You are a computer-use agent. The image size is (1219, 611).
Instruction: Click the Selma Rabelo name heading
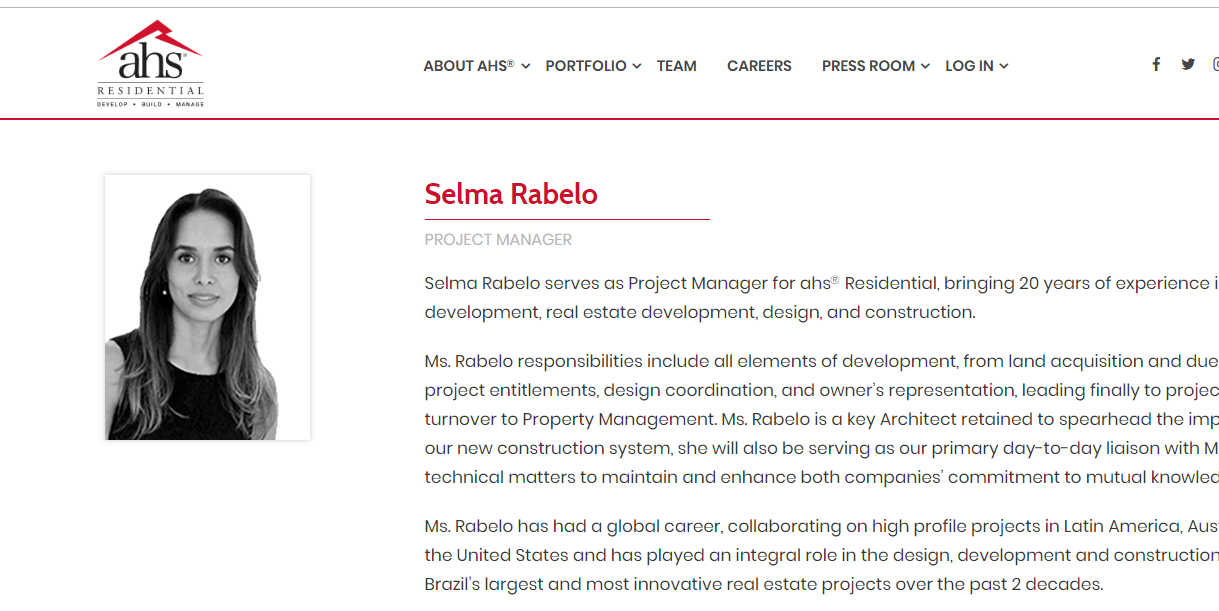click(511, 194)
